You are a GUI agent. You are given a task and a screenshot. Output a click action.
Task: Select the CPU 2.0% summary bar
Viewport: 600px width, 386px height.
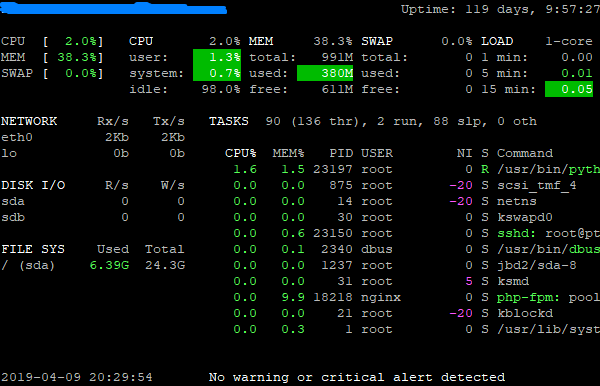tap(52, 41)
